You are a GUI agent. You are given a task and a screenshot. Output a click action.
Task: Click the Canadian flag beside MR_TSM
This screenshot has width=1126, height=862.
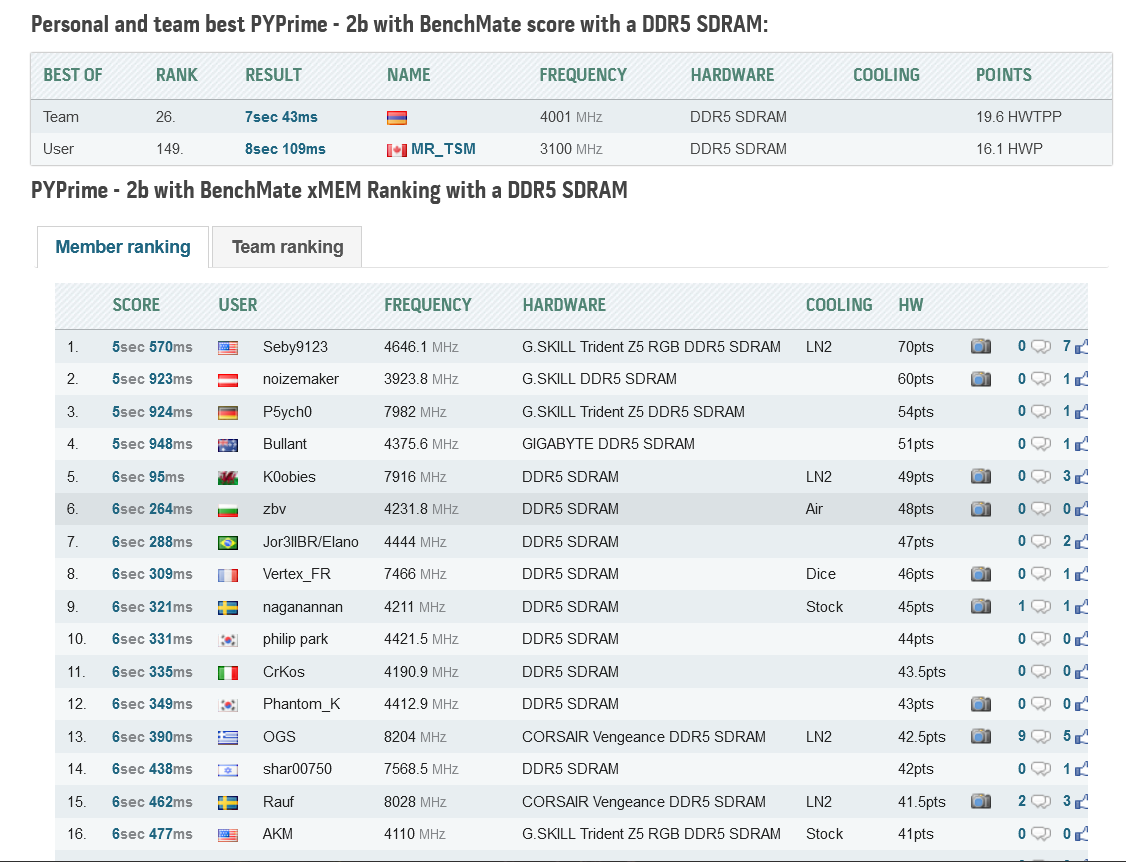point(397,150)
